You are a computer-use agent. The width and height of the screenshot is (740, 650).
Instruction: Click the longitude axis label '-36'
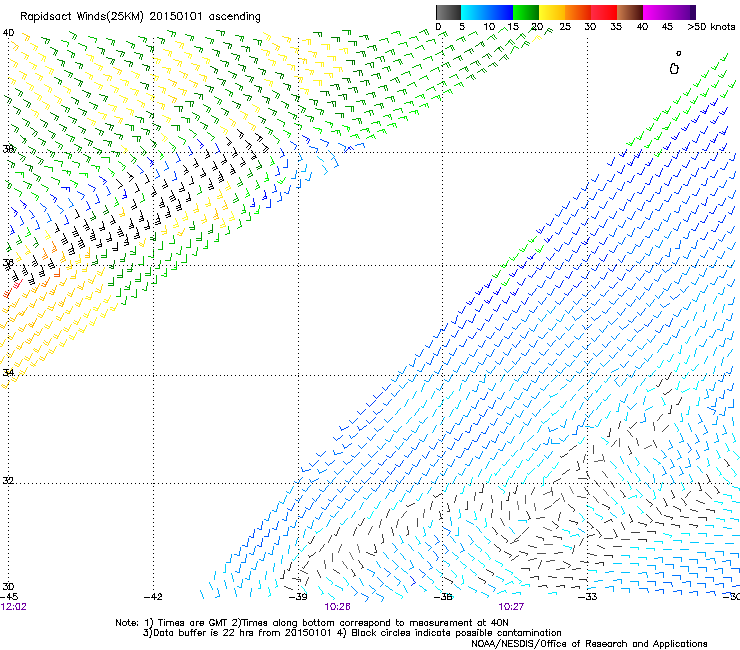[443, 597]
